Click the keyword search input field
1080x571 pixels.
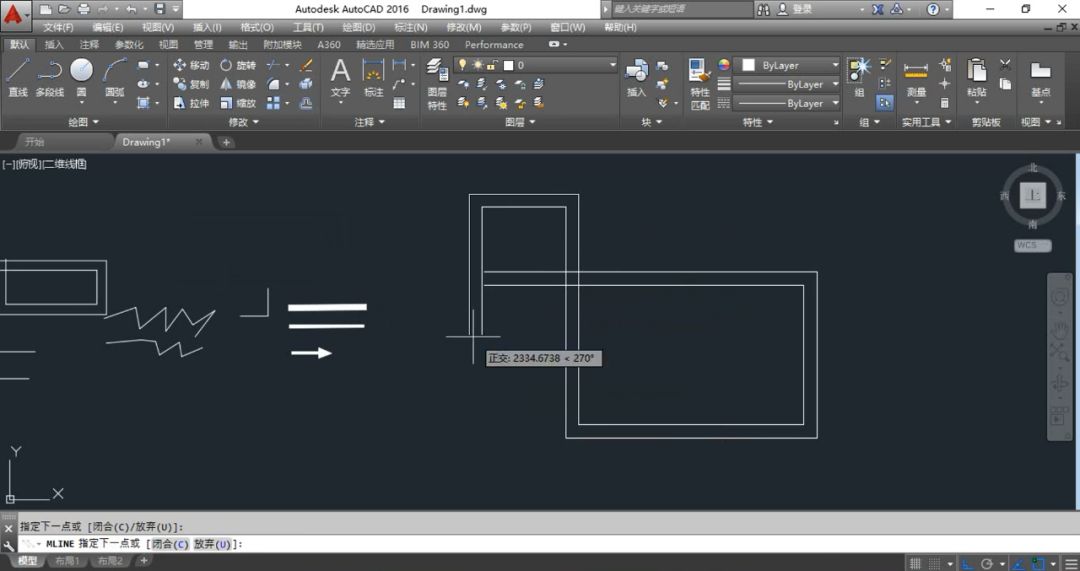(682, 10)
